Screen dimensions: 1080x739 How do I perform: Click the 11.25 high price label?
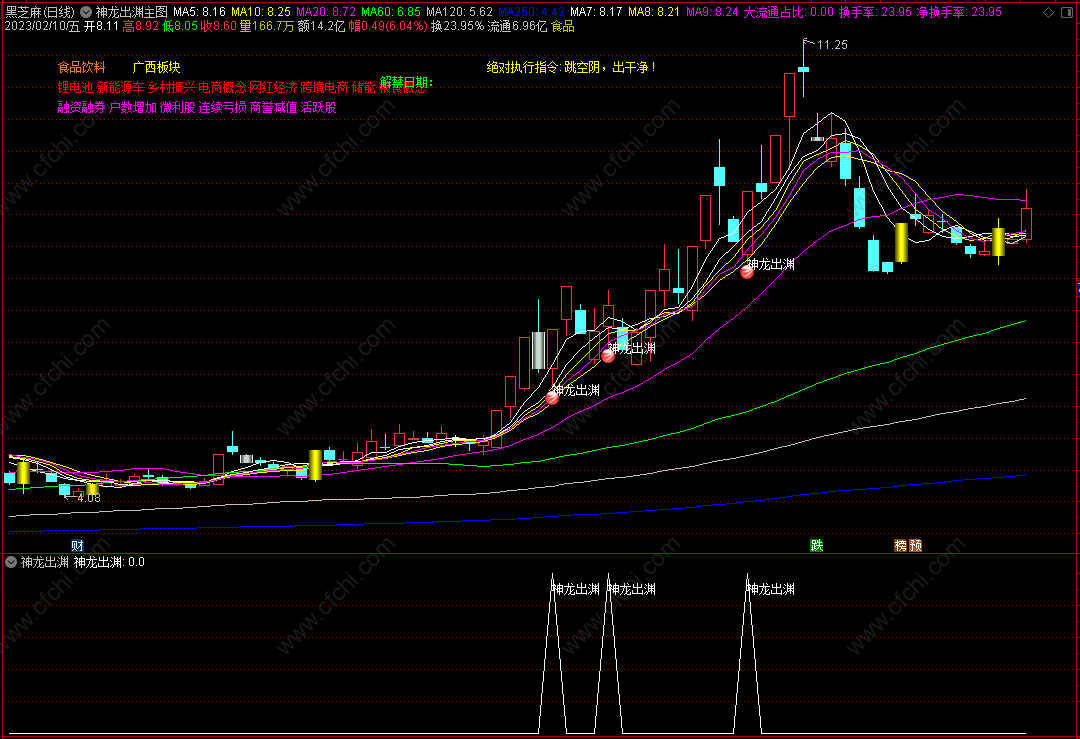point(832,45)
